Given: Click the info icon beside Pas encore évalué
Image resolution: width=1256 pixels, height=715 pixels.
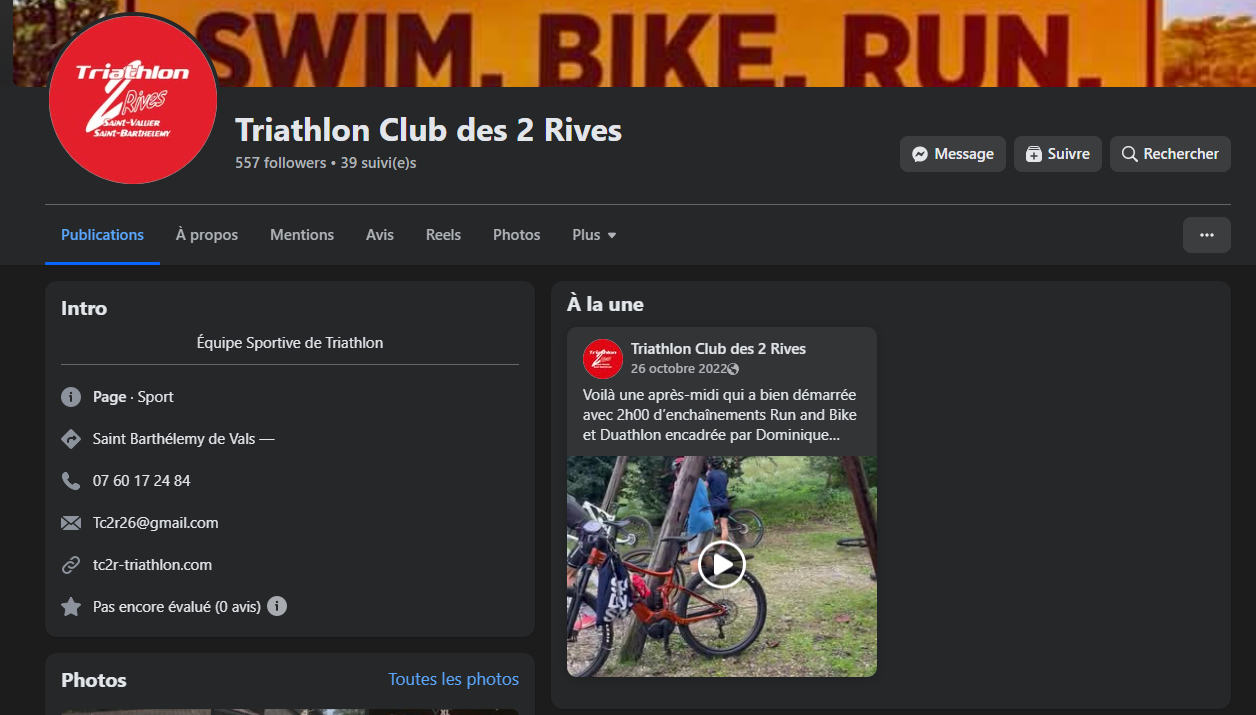Looking at the screenshot, I should pos(277,606).
